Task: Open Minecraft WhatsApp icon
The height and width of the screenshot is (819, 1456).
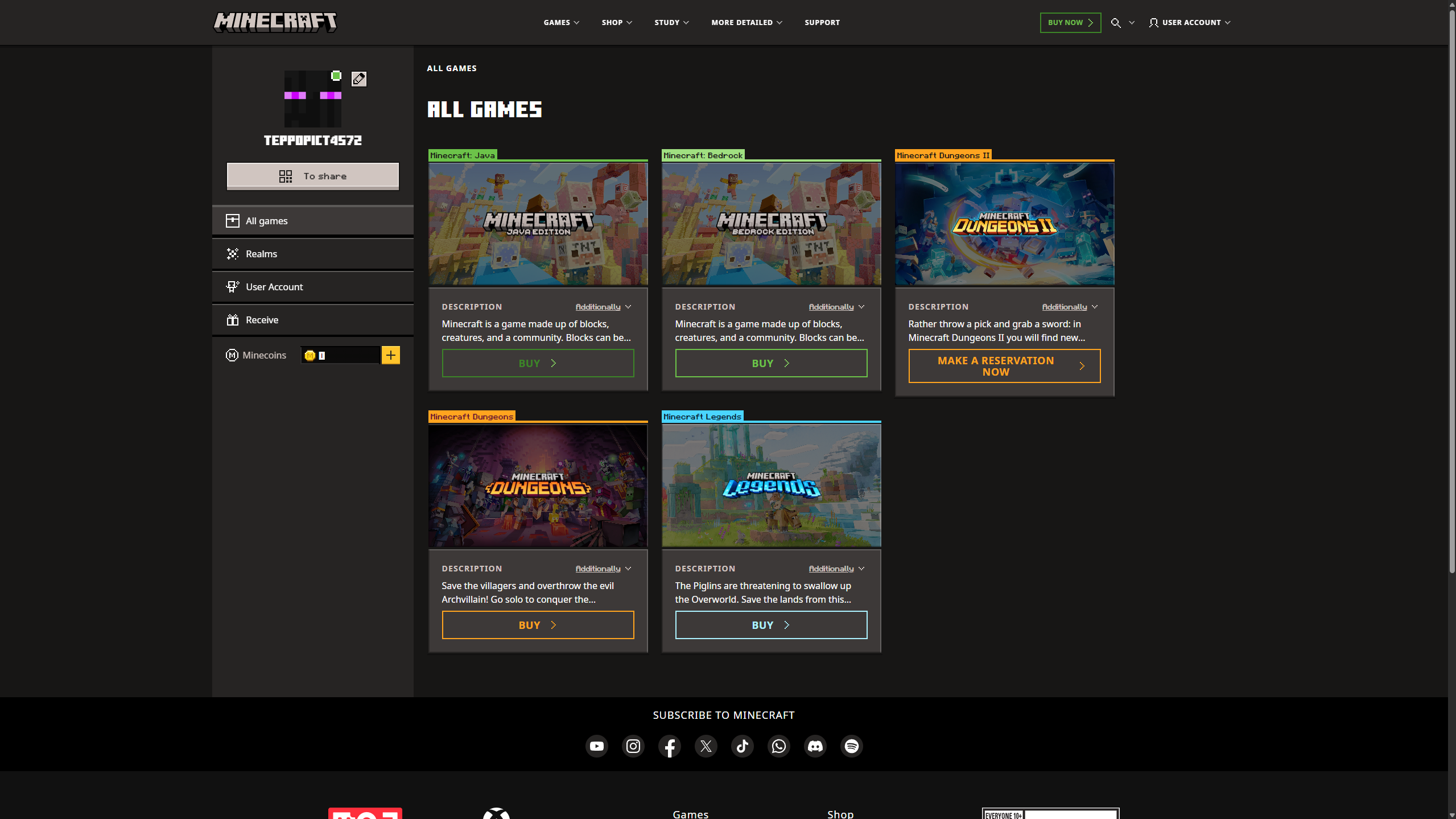Action: click(778, 746)
